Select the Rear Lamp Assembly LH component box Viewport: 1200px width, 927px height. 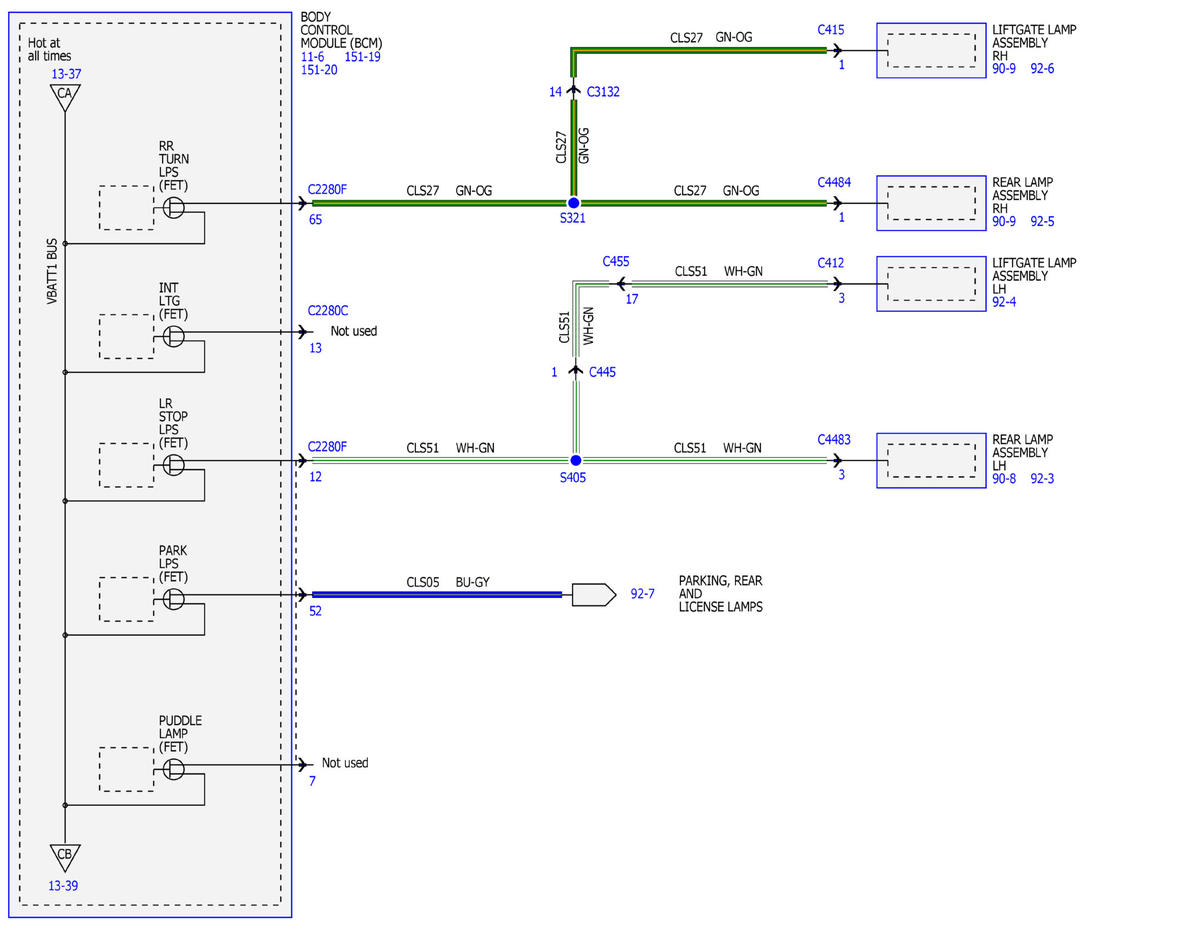point(929,460)
